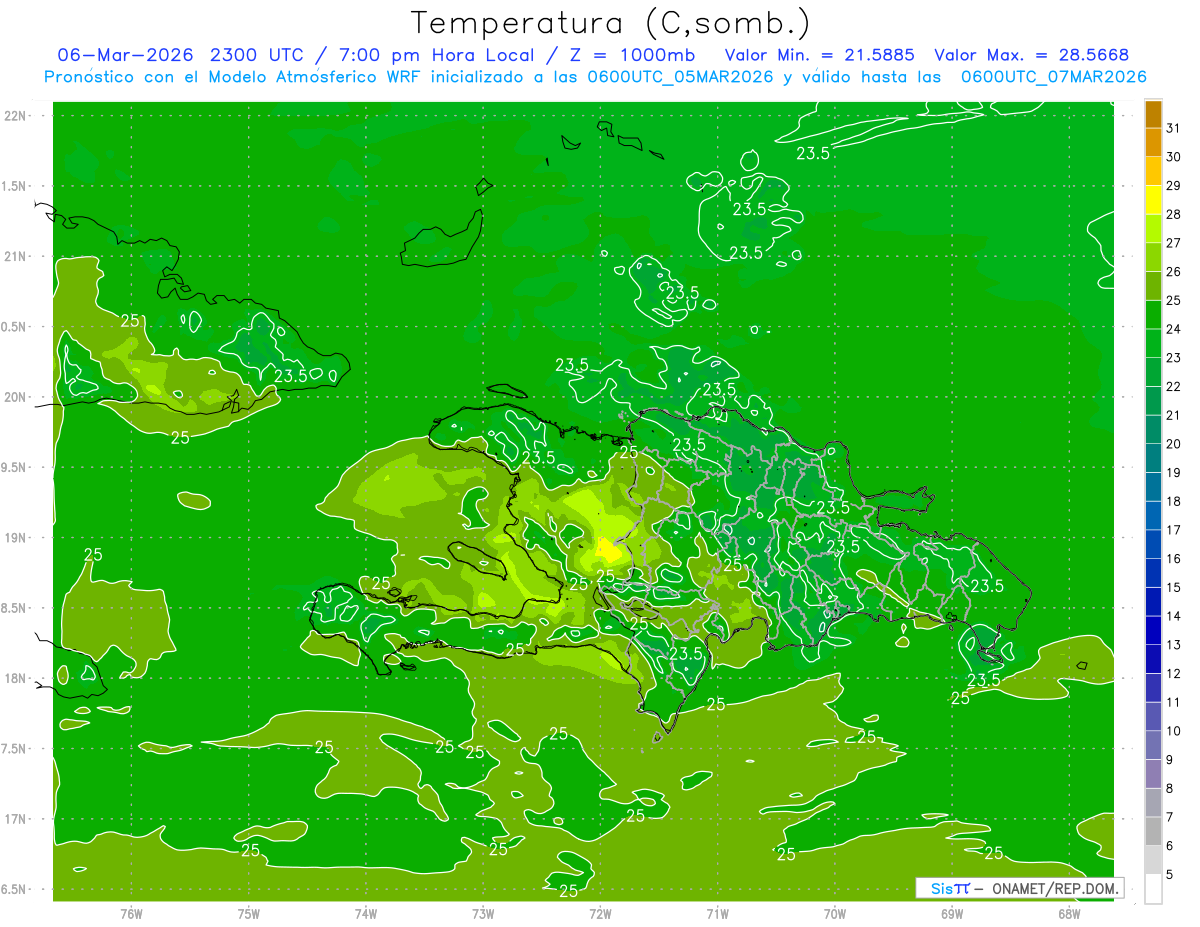Click latitude axis label "20N"
This screenshot has height=927, width=1200.
click(x=15, y=397)
